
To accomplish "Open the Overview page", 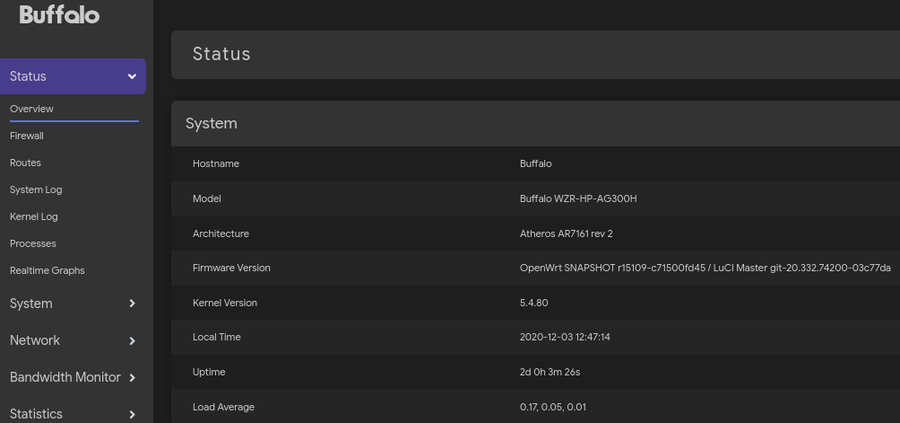I will click(32, 109).
